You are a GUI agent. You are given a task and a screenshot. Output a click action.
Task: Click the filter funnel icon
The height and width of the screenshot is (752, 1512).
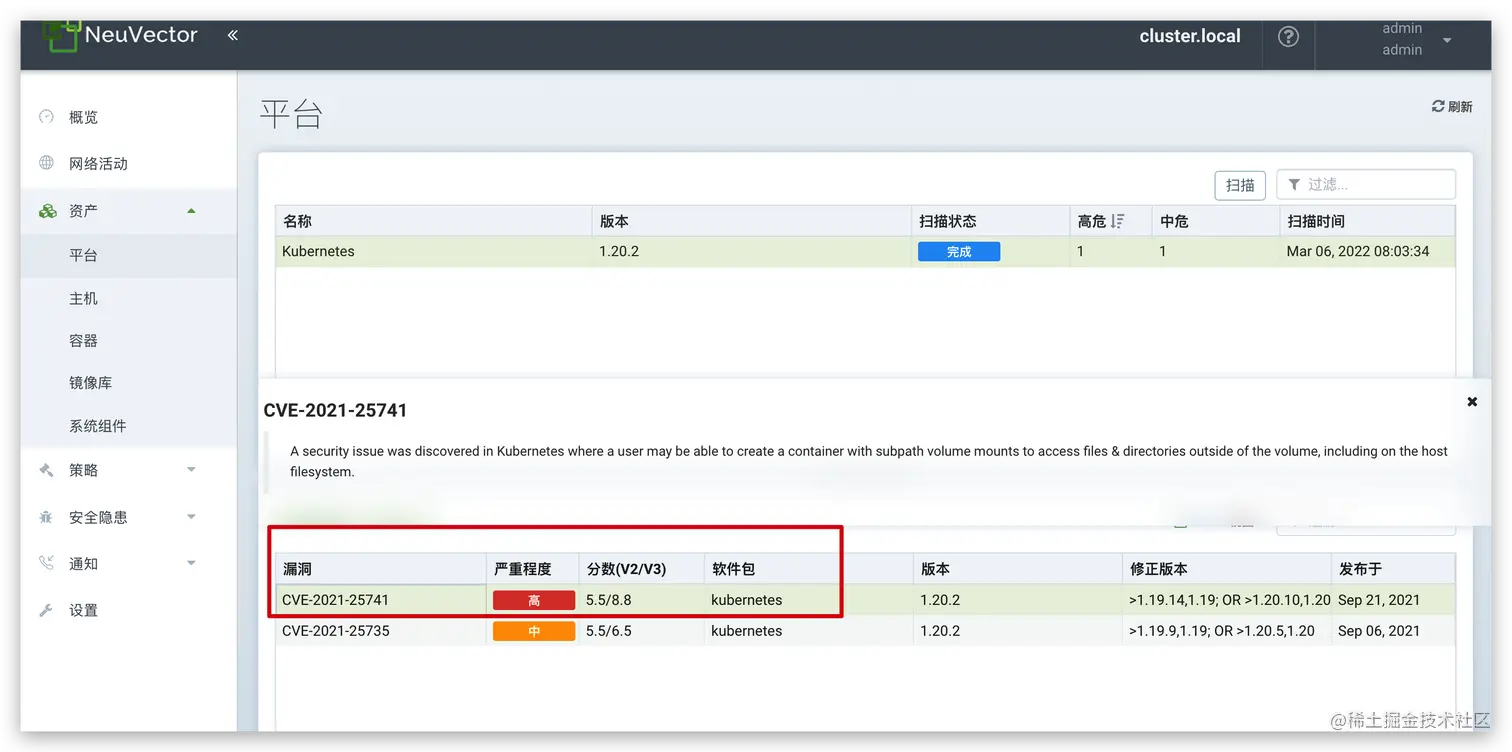[1294, 185]
